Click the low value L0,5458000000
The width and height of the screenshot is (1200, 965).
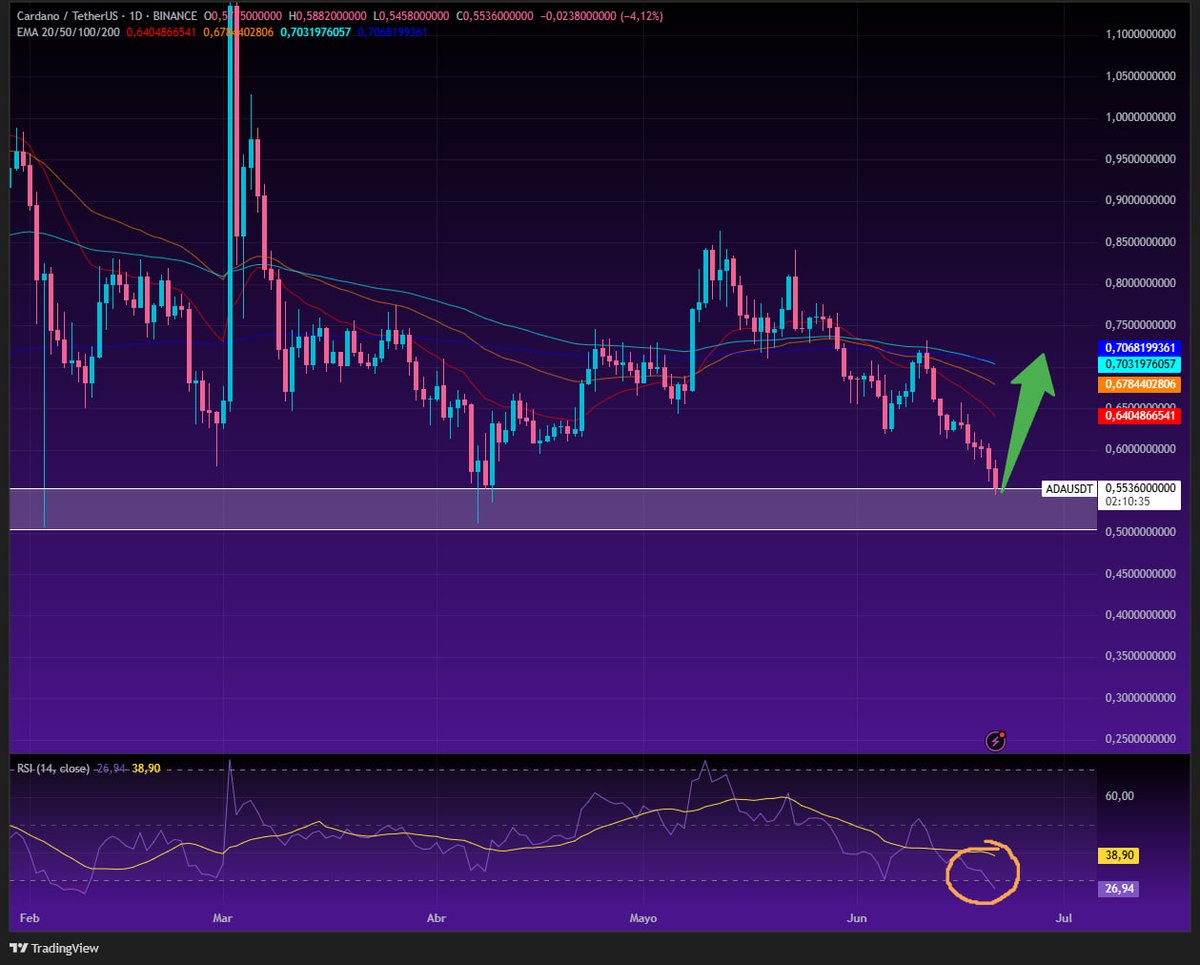coord(410,17)
